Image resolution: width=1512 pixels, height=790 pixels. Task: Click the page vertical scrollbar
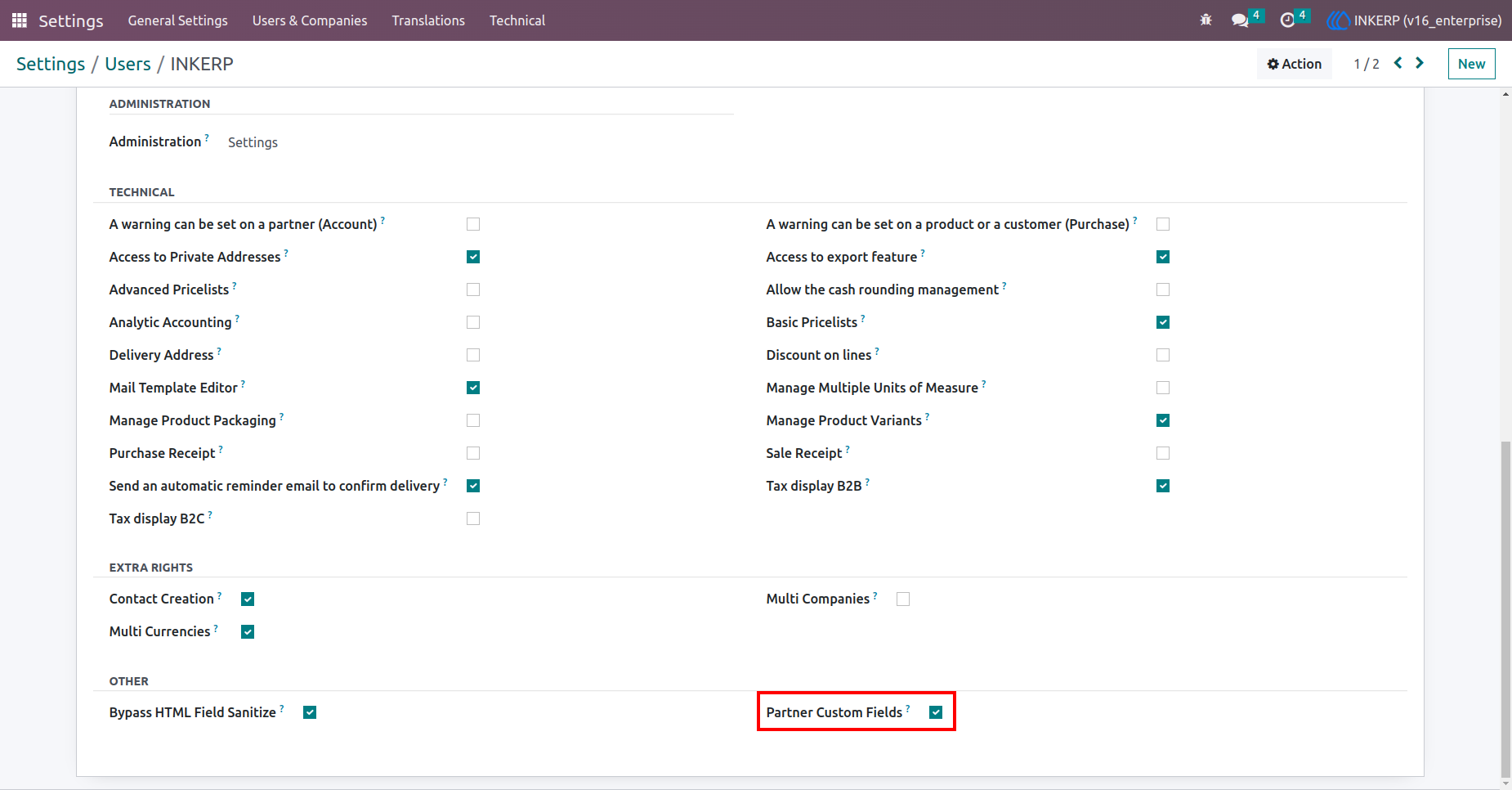tap(1505, 609)
